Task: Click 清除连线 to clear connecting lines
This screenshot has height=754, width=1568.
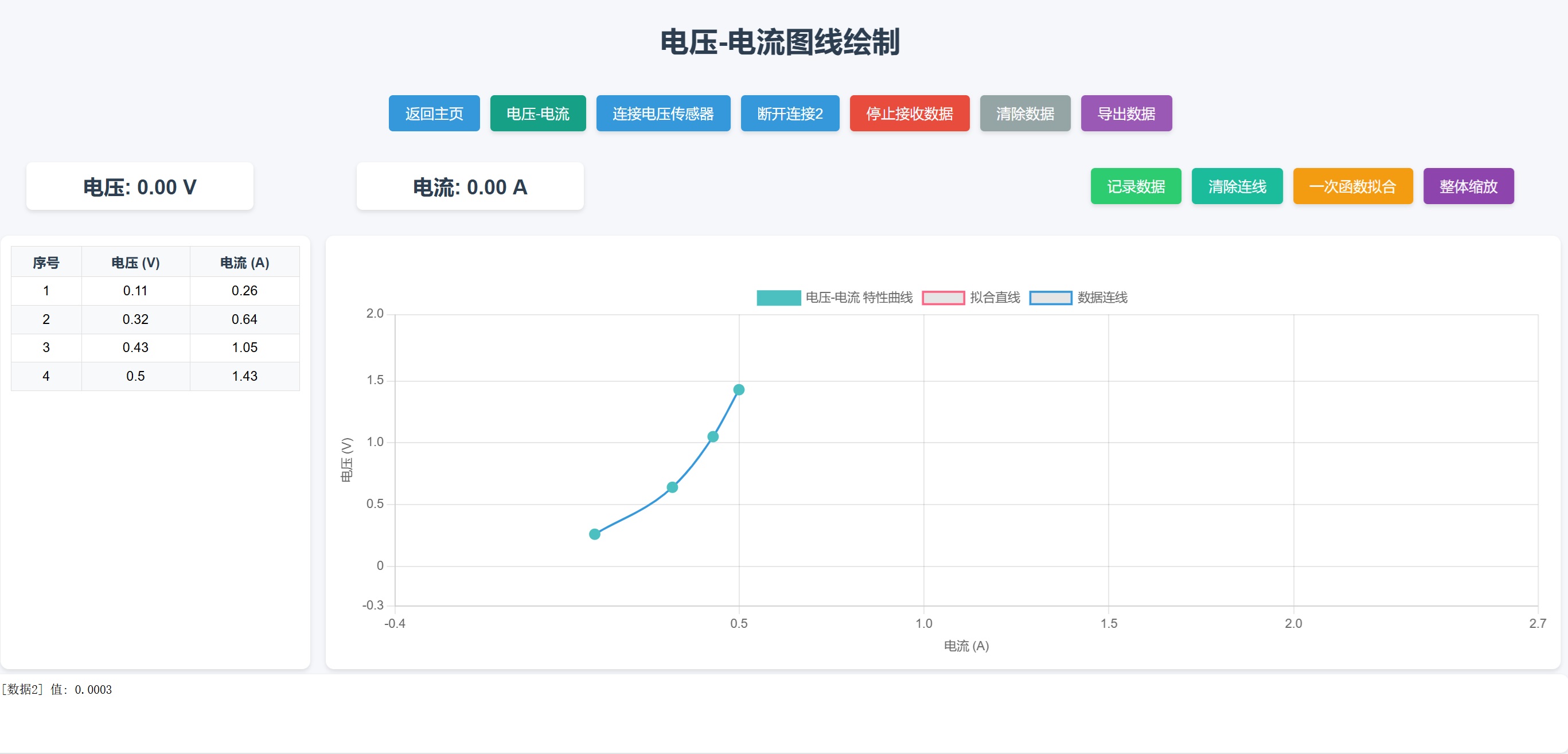Action: tap(1237, 186)
